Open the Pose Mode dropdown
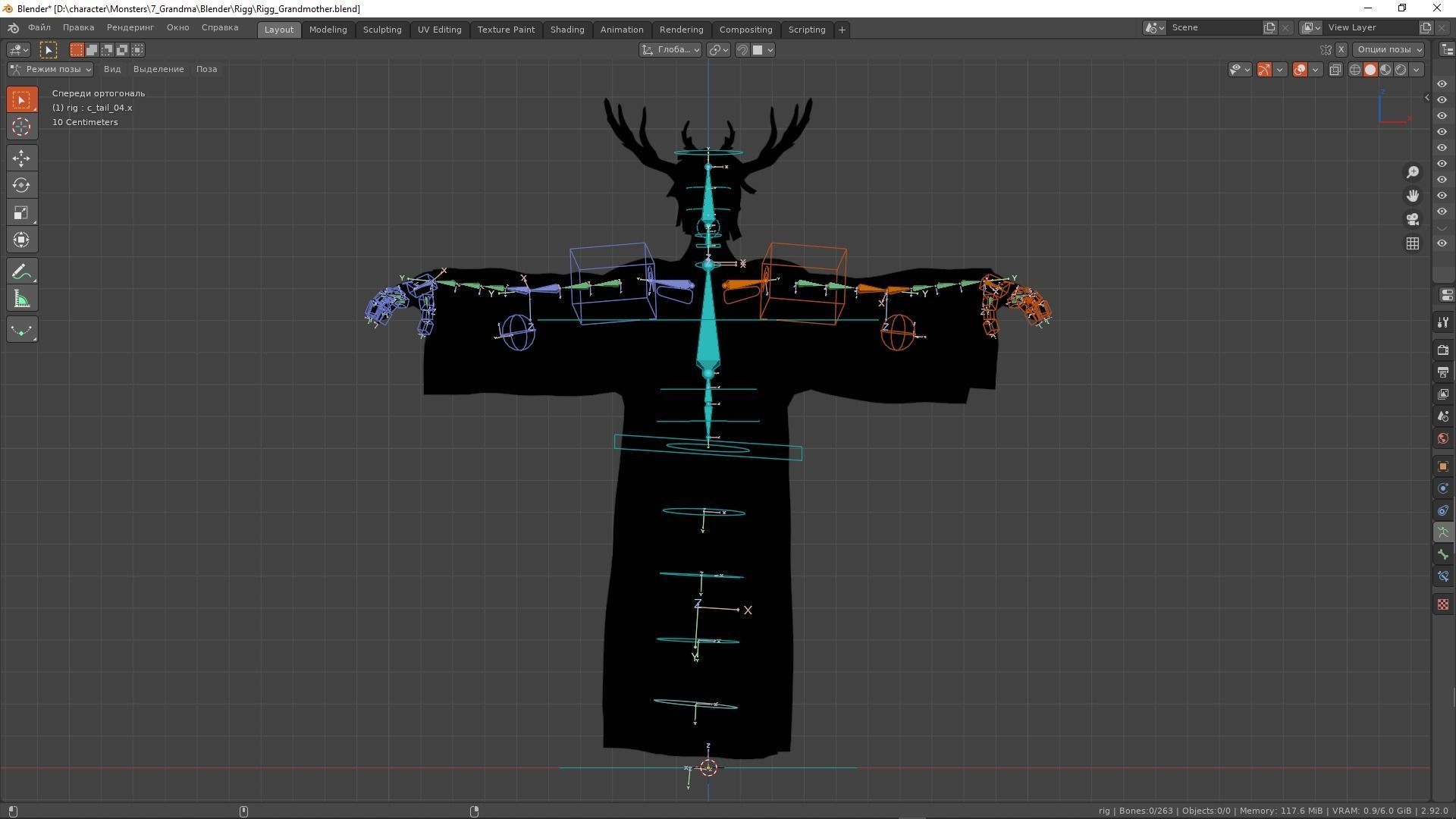The image size is (1456, 819). (51, 69)
